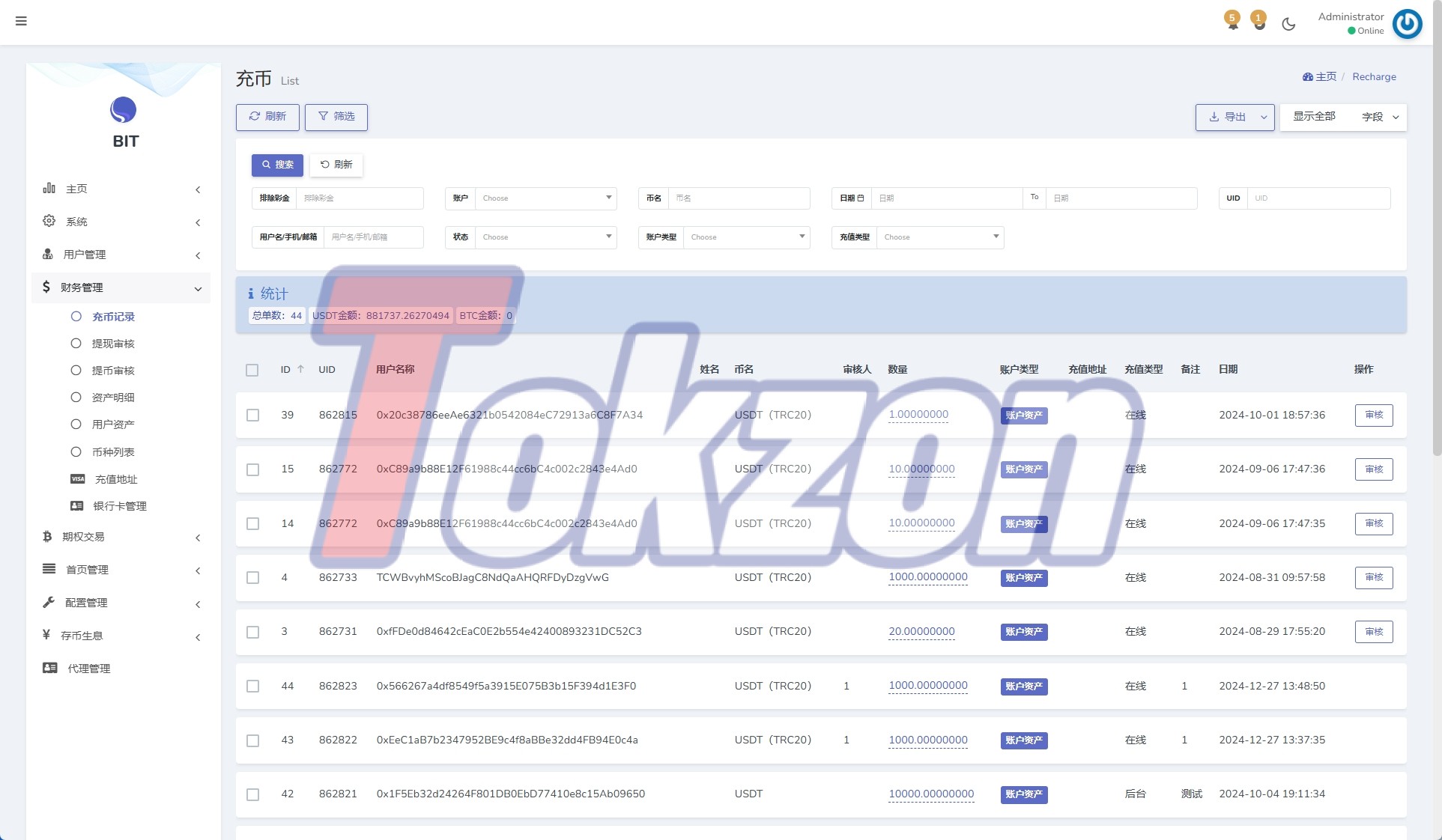Select checkbox for row ID 44

(x=252, y=686)
